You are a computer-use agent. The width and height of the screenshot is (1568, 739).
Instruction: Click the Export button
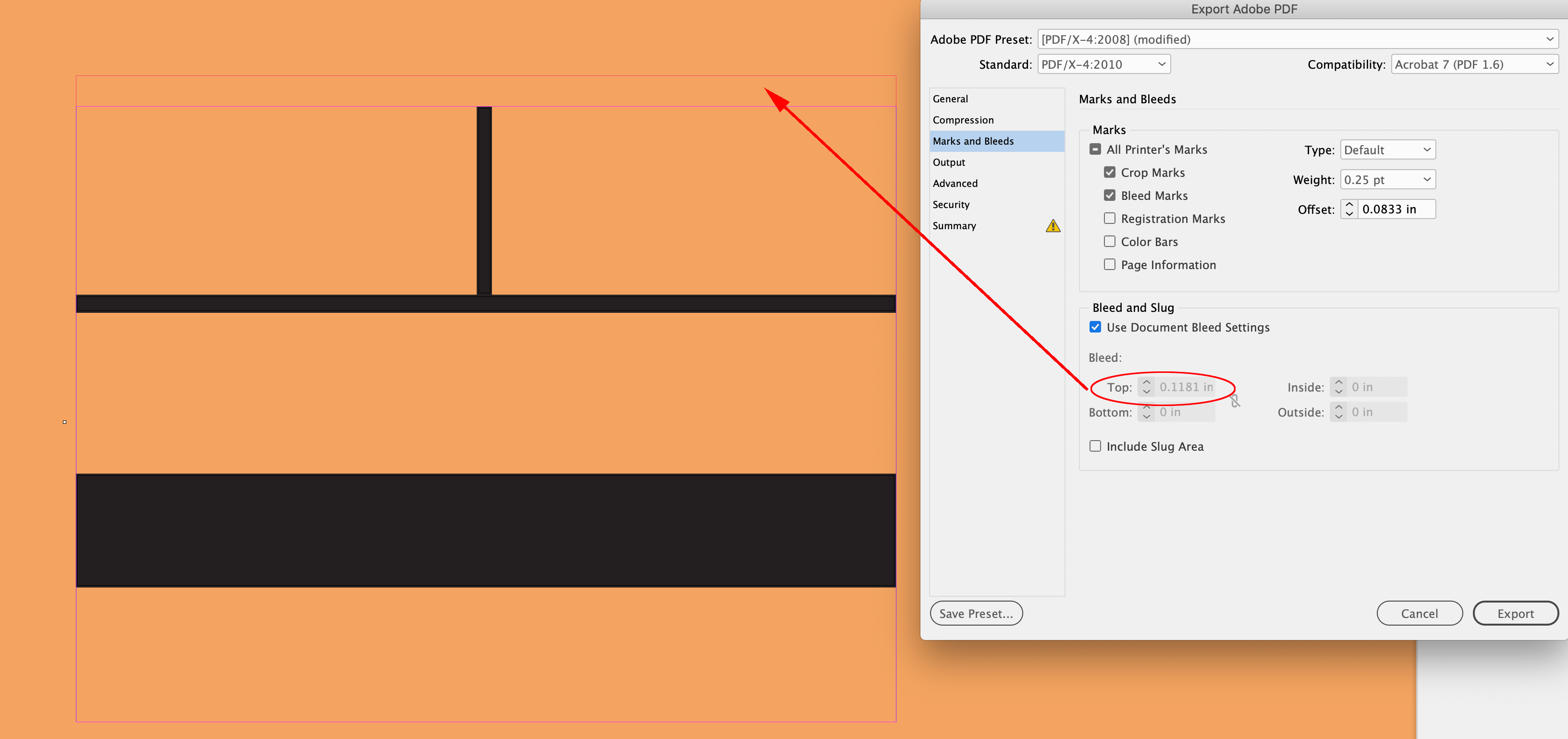tap(1515, 613)
